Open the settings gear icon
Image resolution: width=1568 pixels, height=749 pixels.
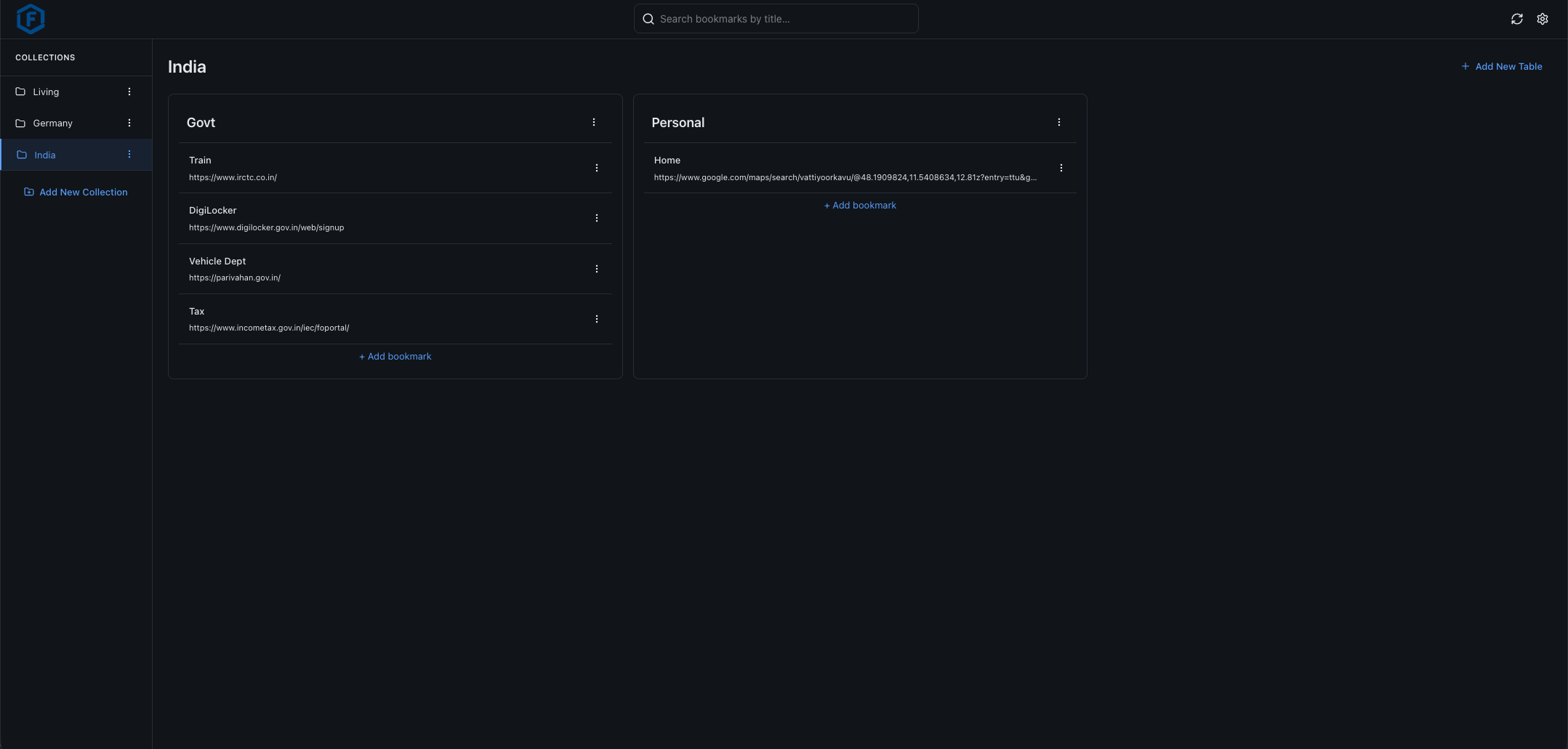pyautogui.click(x=1543, y=18)
